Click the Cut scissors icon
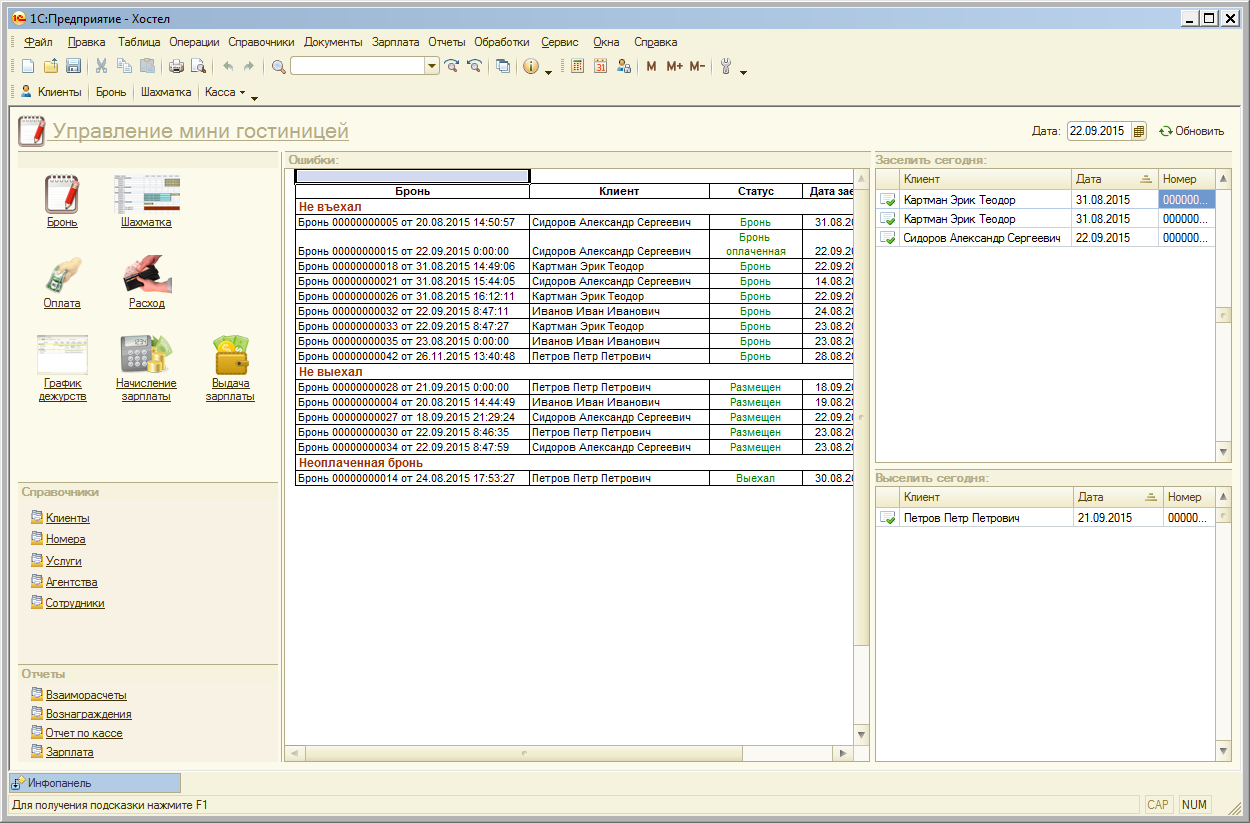 click(101, 67)
